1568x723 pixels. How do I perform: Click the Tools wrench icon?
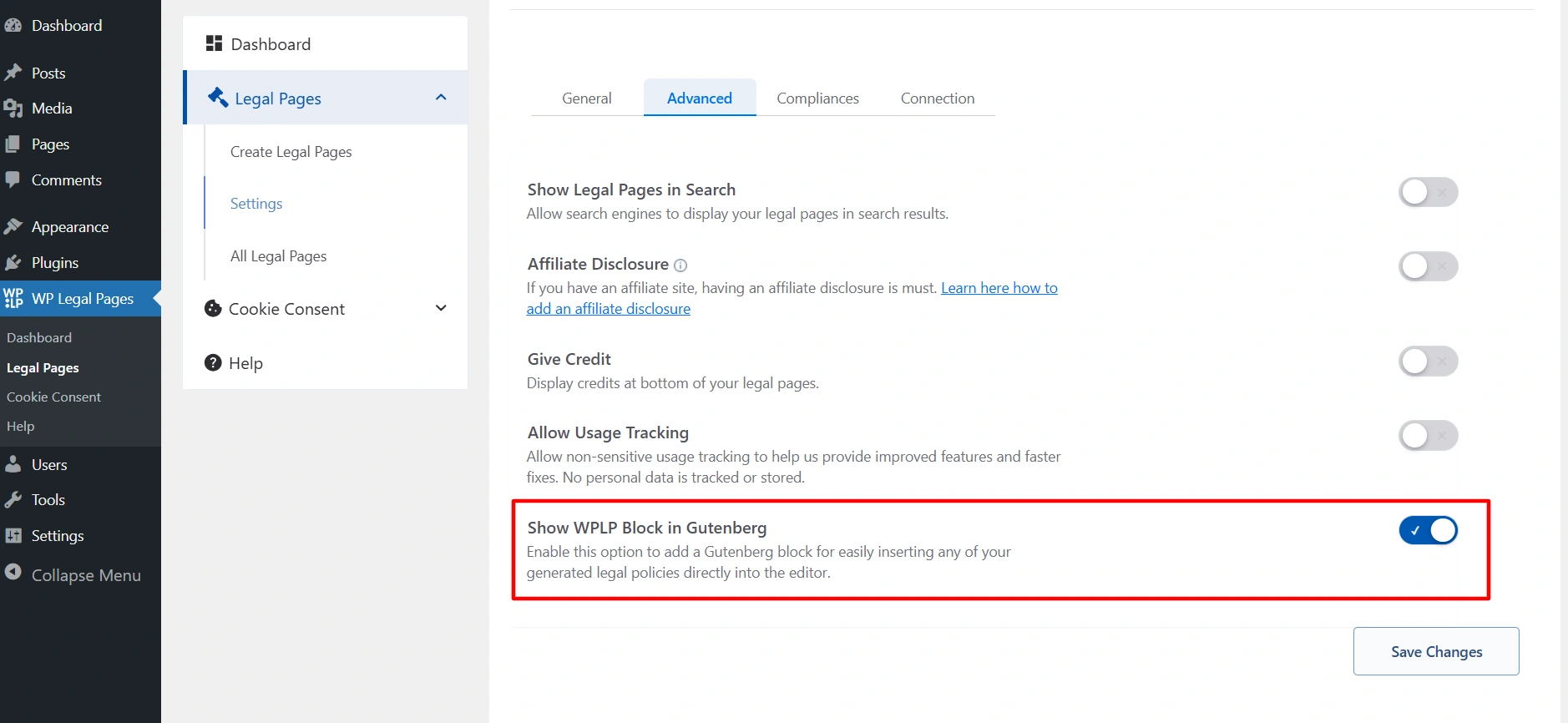click(13, 500)
